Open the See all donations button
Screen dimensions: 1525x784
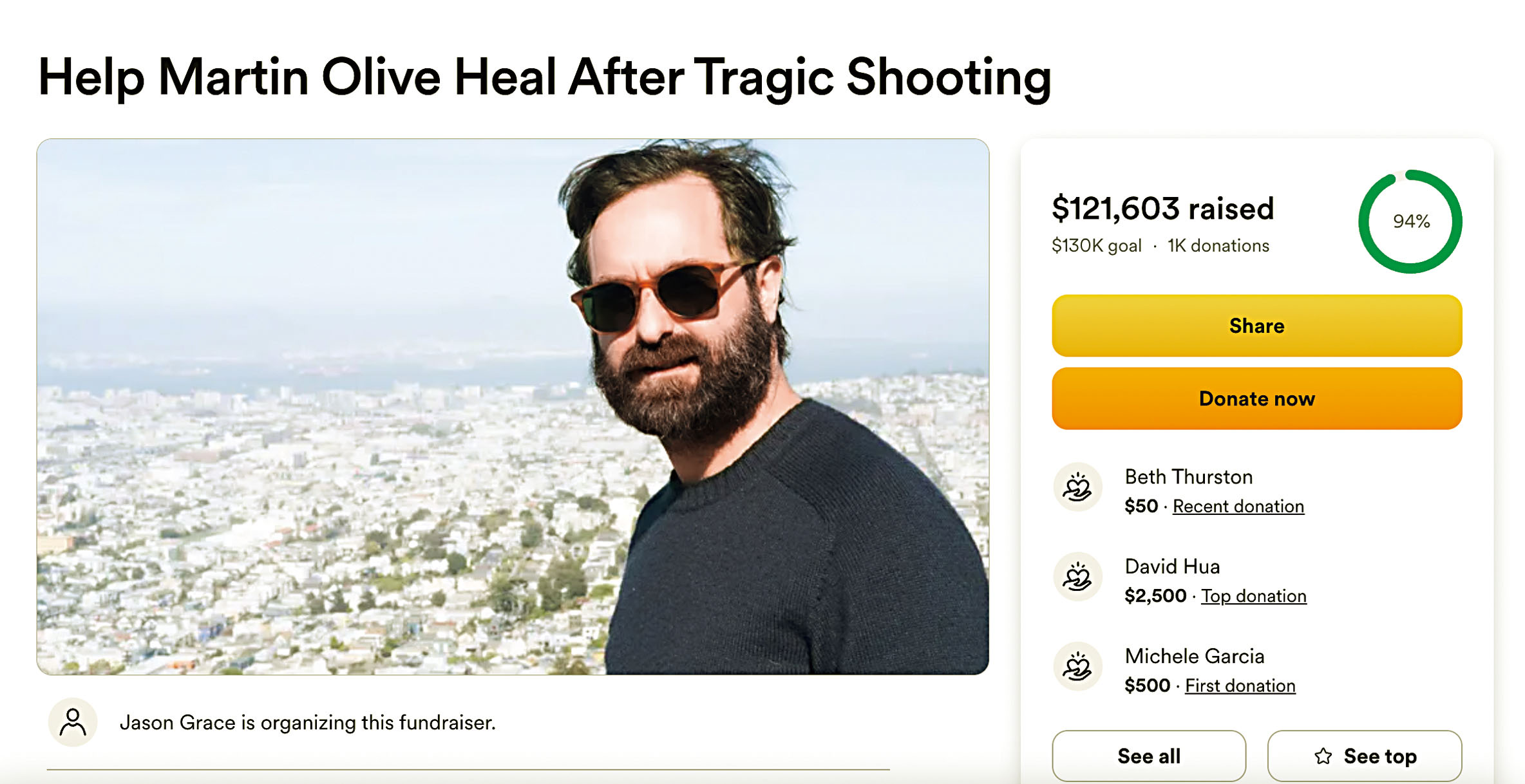(x=1148, y=756)
